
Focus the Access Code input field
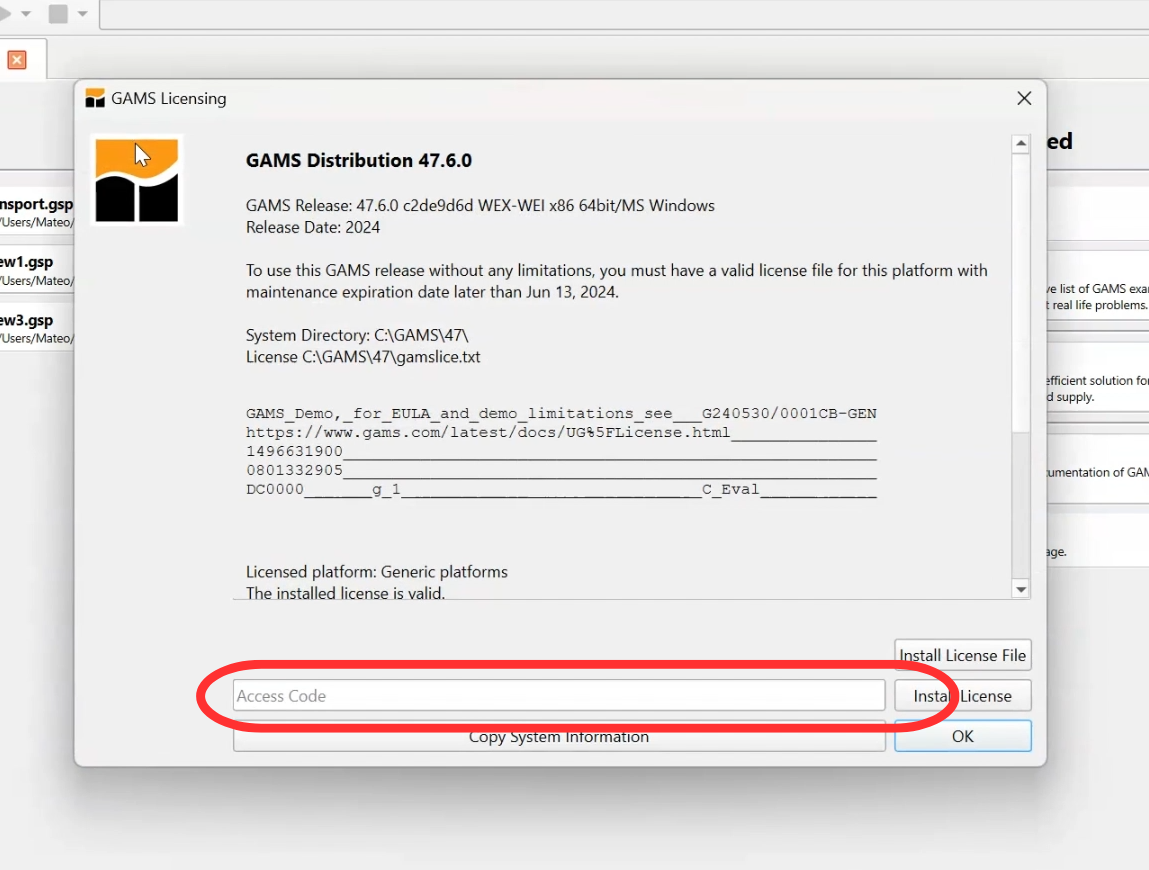point(558,696)
